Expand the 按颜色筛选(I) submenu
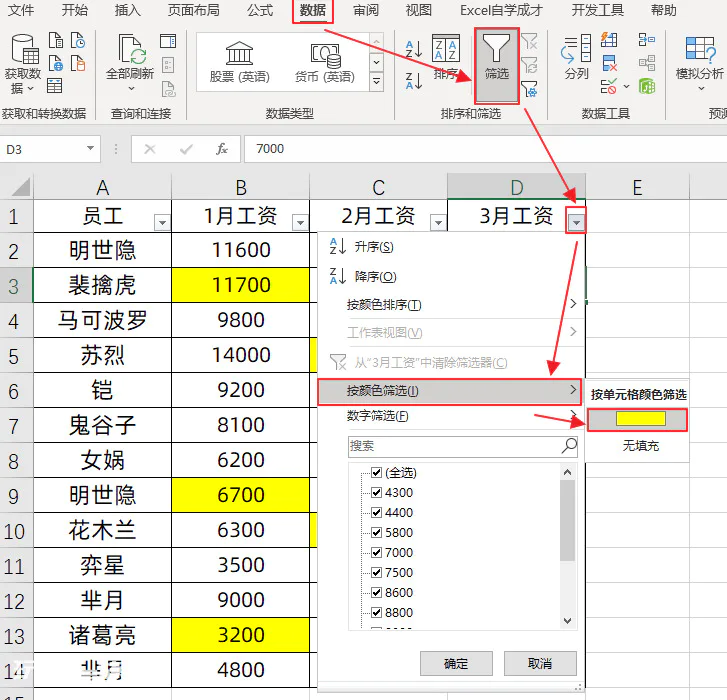This screenshot has width=727, height=700. [449, 391]
